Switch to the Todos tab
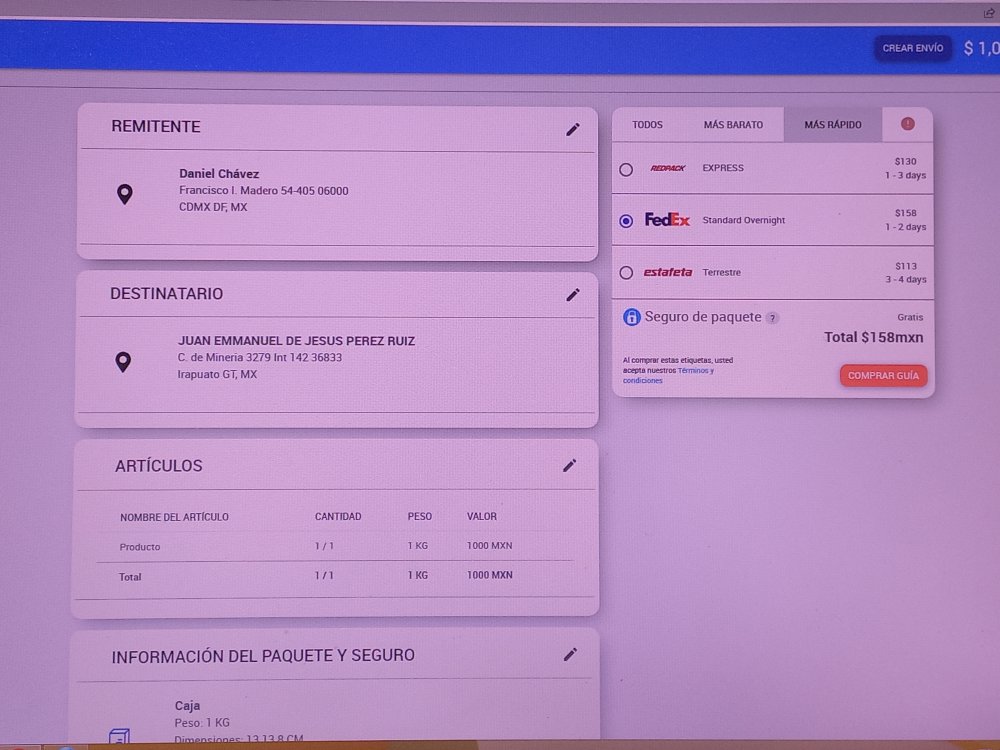The width and height of the screenshot is (1000, 750). [647, 125]
